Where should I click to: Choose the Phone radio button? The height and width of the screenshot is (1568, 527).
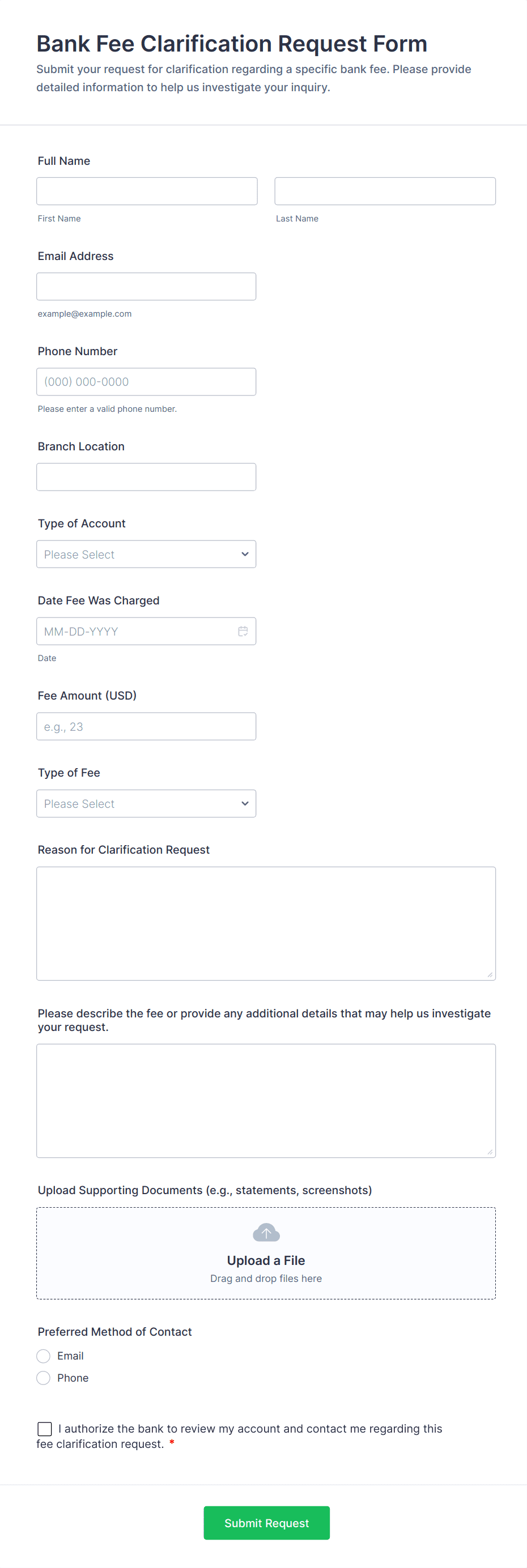[43, 1378]
